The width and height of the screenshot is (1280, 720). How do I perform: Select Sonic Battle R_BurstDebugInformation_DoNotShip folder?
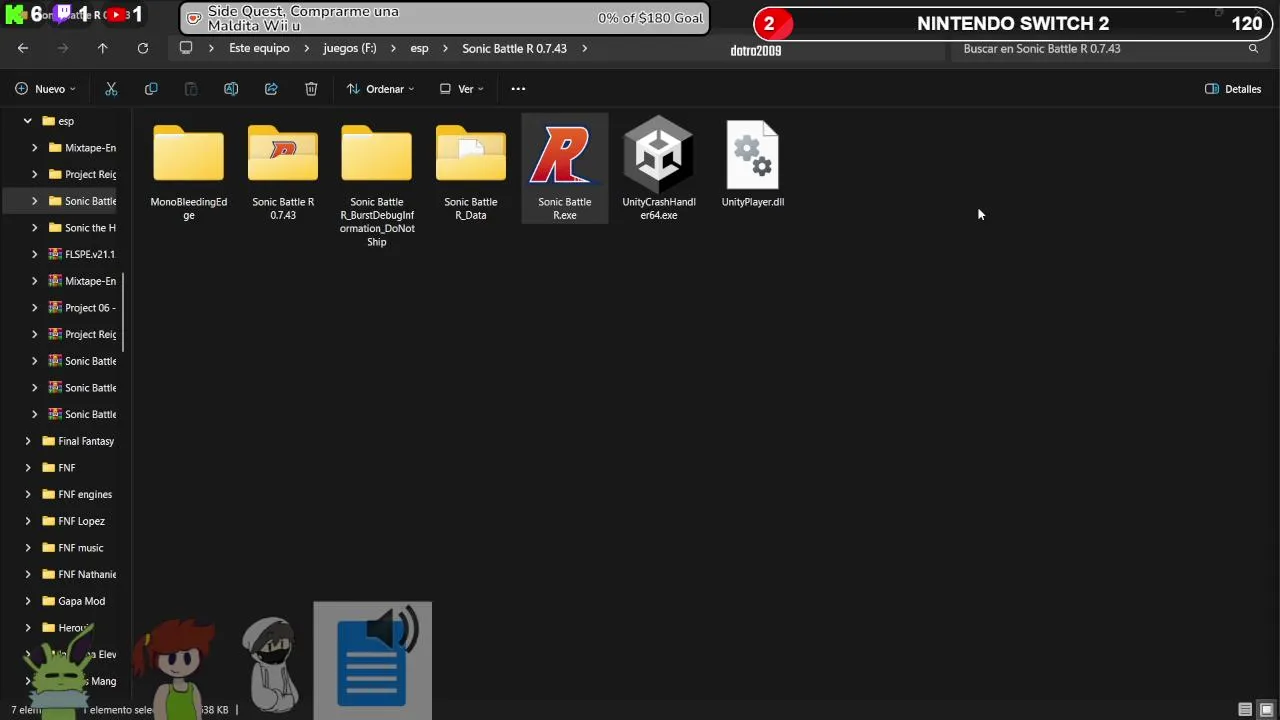(377, 153)
